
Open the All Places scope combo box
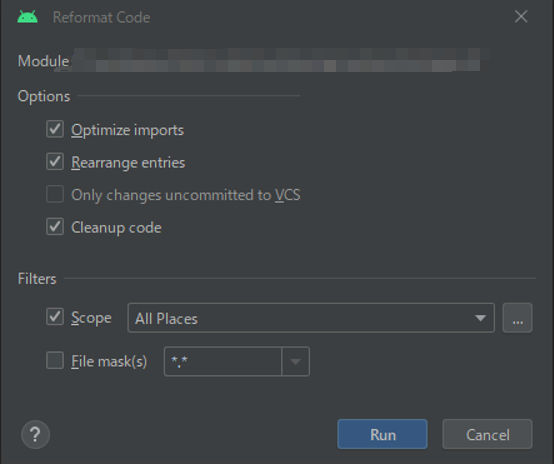point(311,318)
